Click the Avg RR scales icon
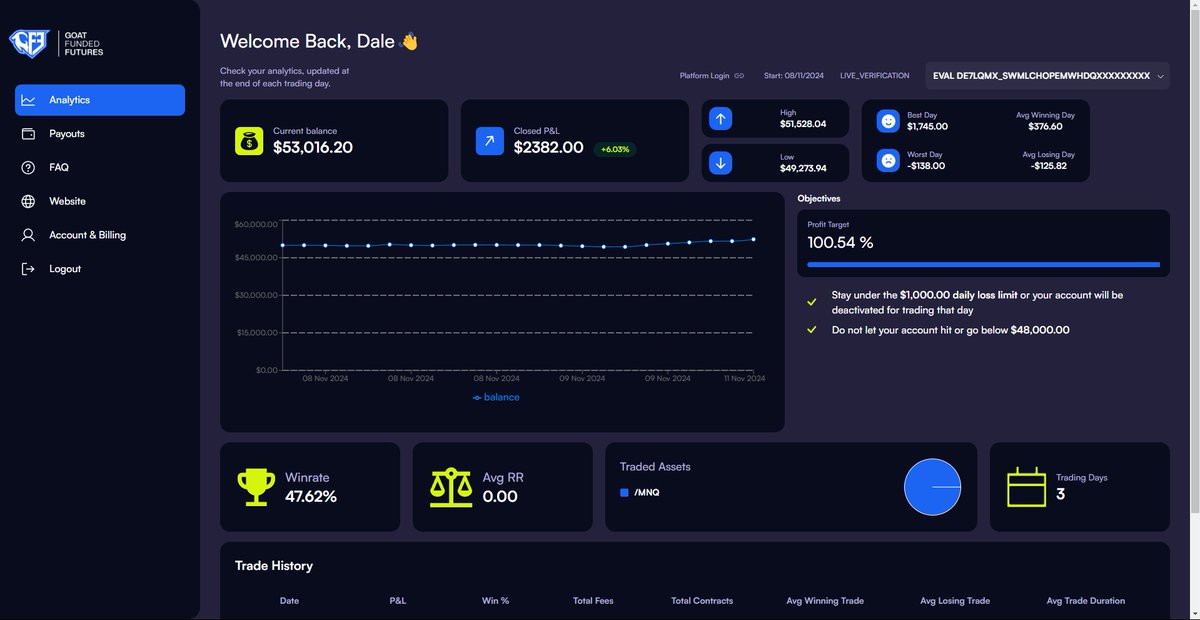 pyautogui.click(x=450, y=486)
